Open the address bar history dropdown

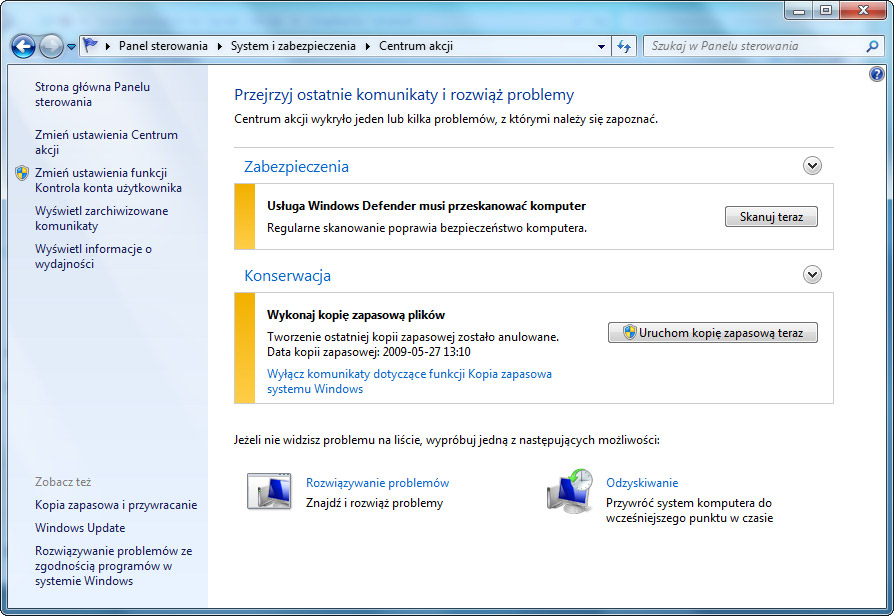pyautogui.click(x=601, y=47)
